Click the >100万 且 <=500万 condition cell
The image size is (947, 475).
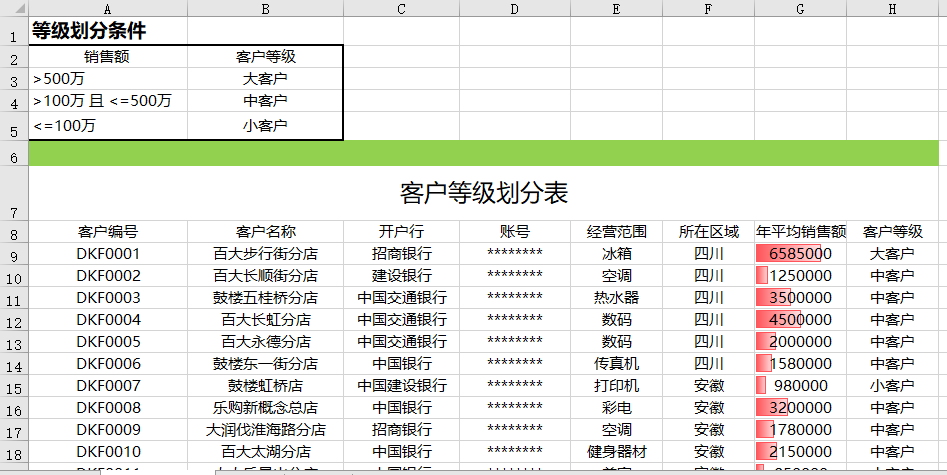coord(108,101)
